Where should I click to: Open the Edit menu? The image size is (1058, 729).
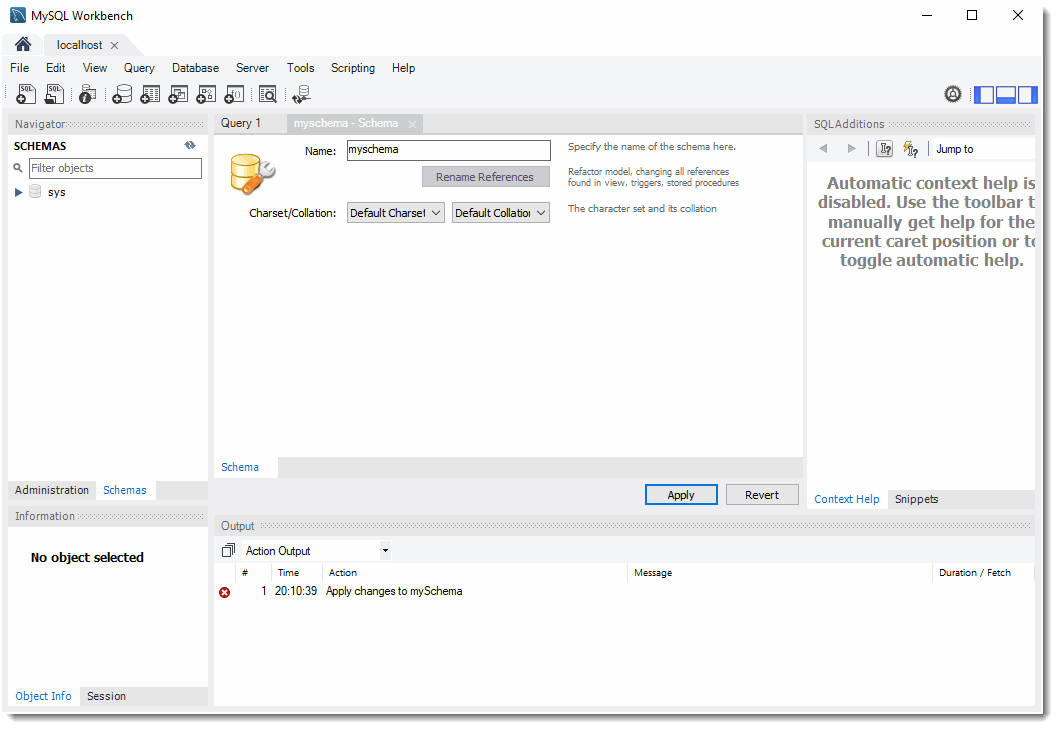(55, 68)
